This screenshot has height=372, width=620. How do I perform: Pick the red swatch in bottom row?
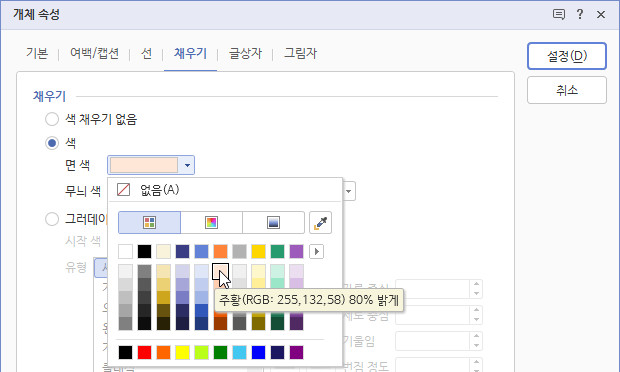tap(144, 352)
